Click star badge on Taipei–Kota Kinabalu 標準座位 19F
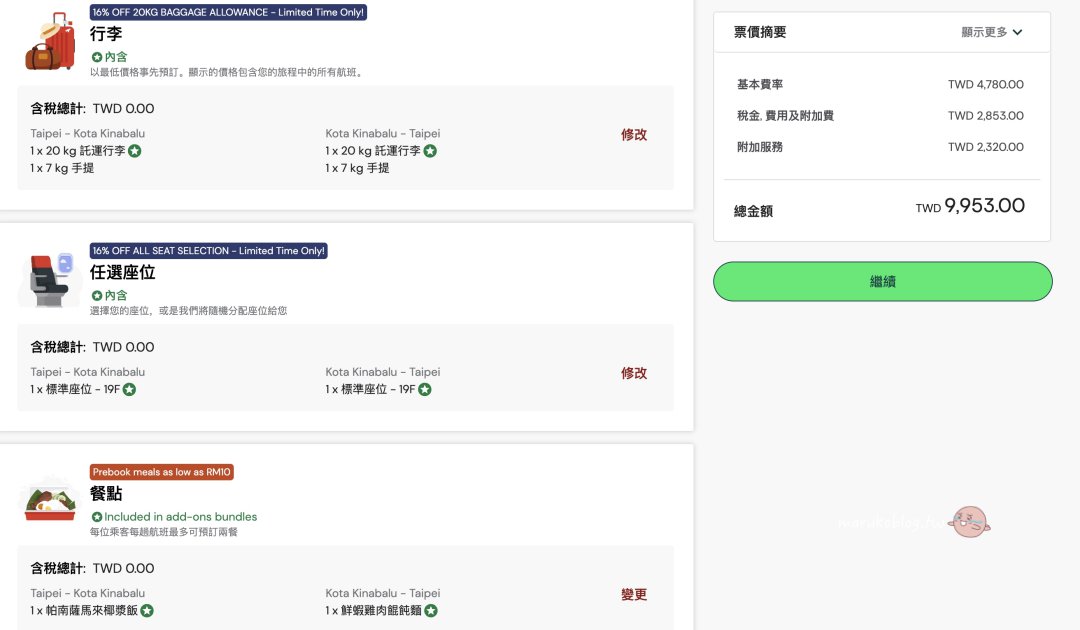Image resolution: width=1080 pixels, height=630 pixels. tap(129, 390)
